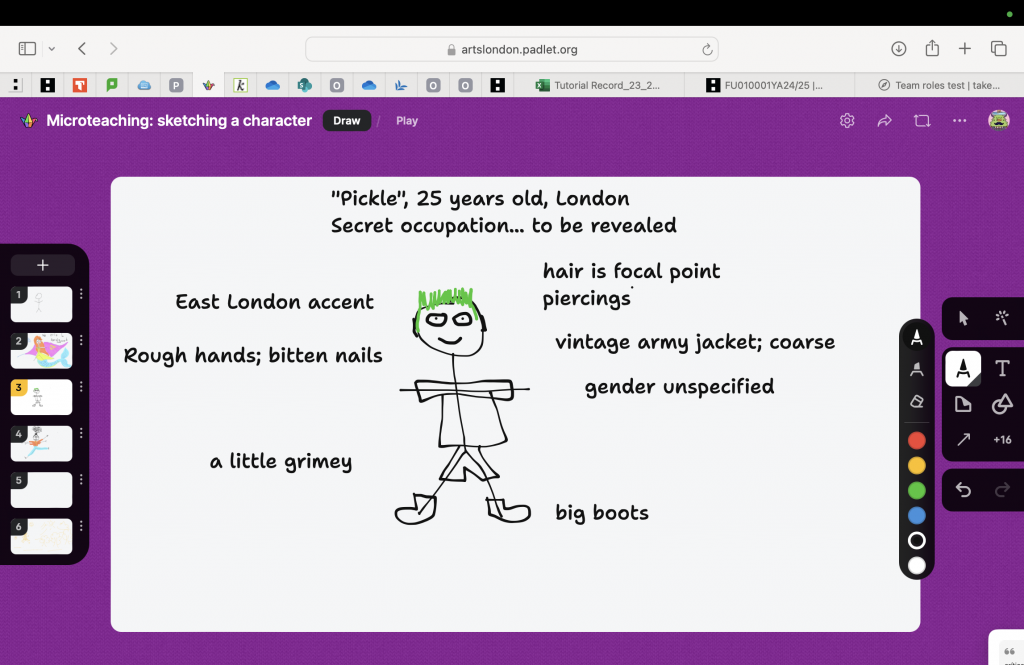The width and height of the screenshot is (1024, 665).
Task: Click the magic wand AI tool
Action: (1002, 318)
